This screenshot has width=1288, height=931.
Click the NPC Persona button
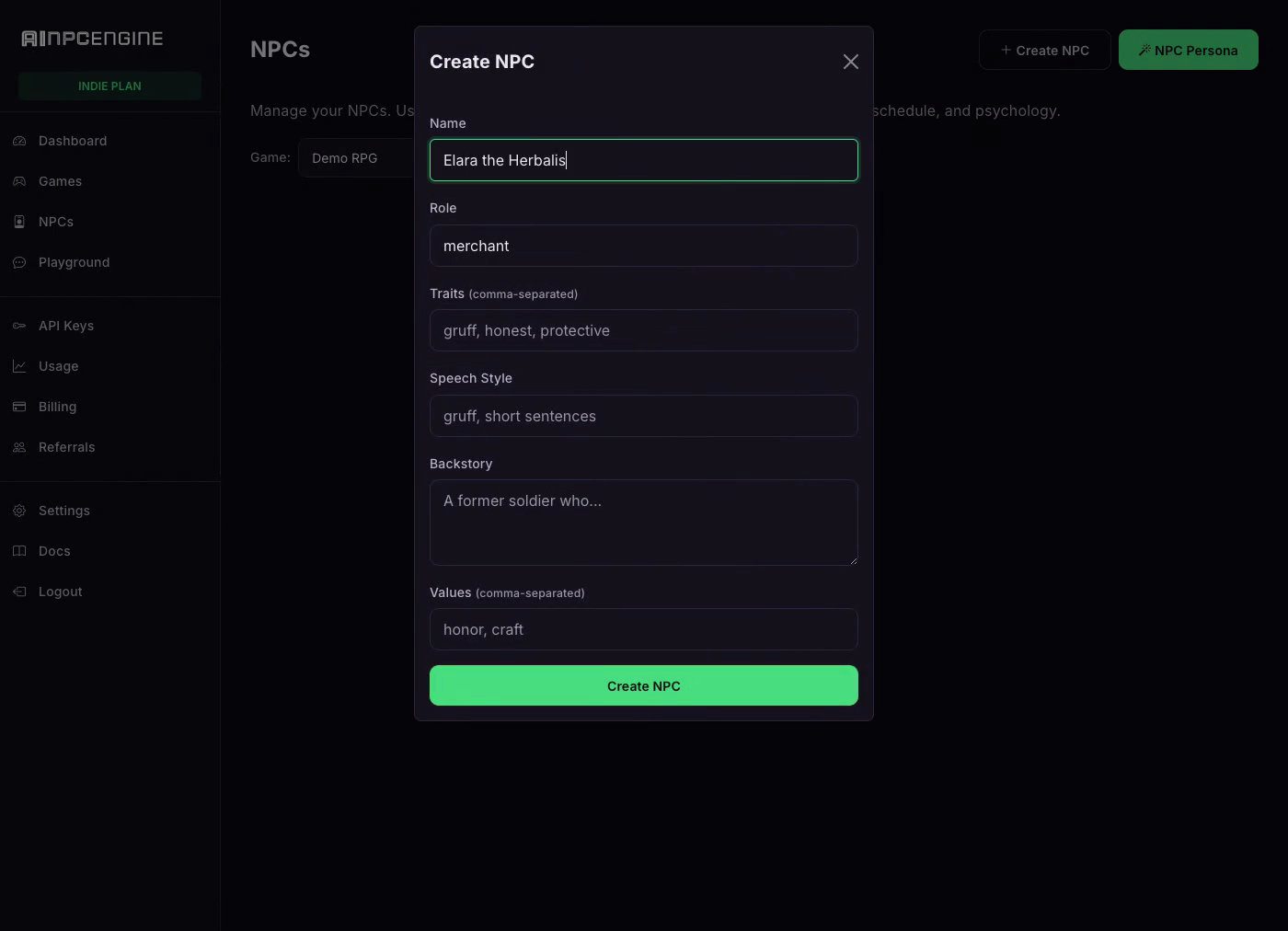tap(1189, 50)
